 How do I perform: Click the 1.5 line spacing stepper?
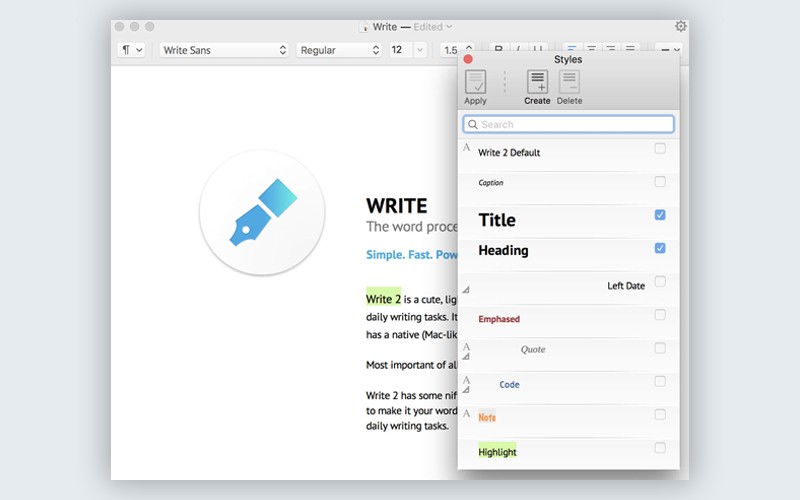tap(469, 47)
